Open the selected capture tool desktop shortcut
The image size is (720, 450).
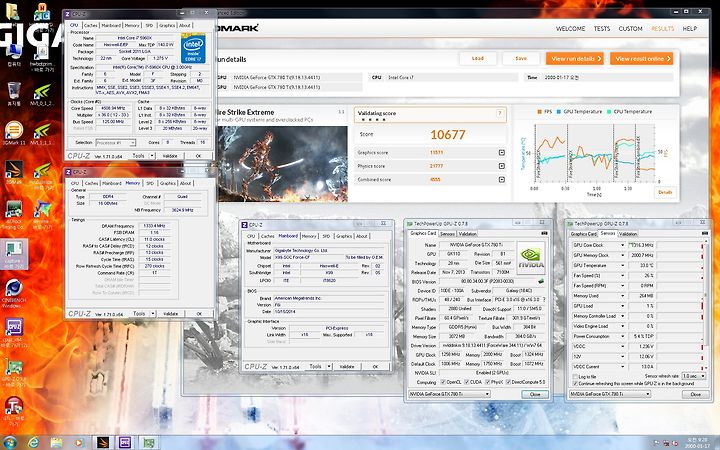click(x=14, y=254)
